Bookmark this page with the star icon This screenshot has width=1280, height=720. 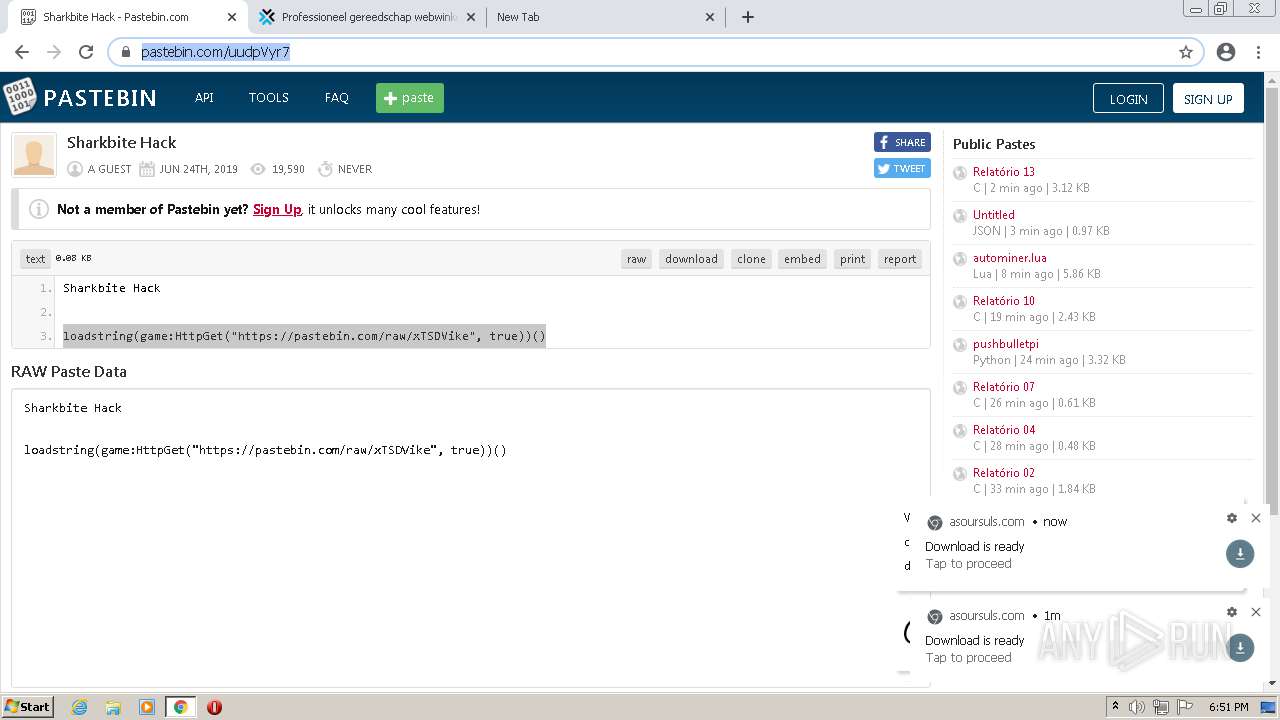pos(1186,52)
